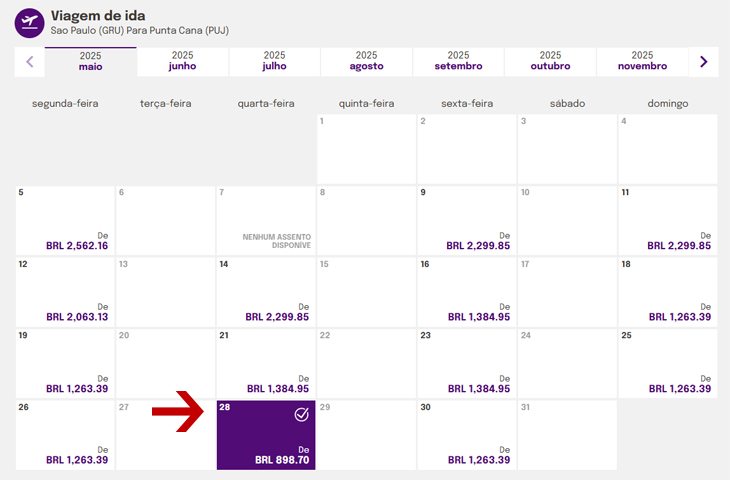
Task: Pick May 12 fare BRL 2,063.13
Action: [x=65, y=292]
